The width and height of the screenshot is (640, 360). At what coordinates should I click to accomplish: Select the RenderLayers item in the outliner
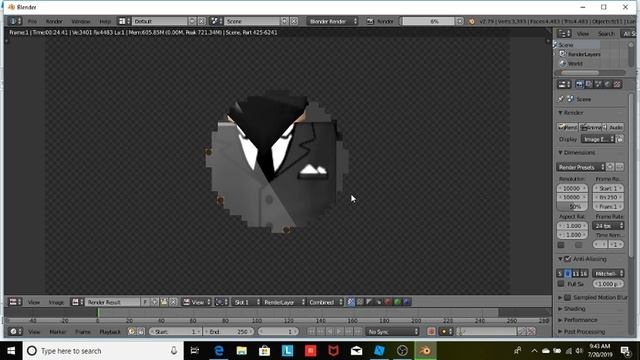point(583,54)
